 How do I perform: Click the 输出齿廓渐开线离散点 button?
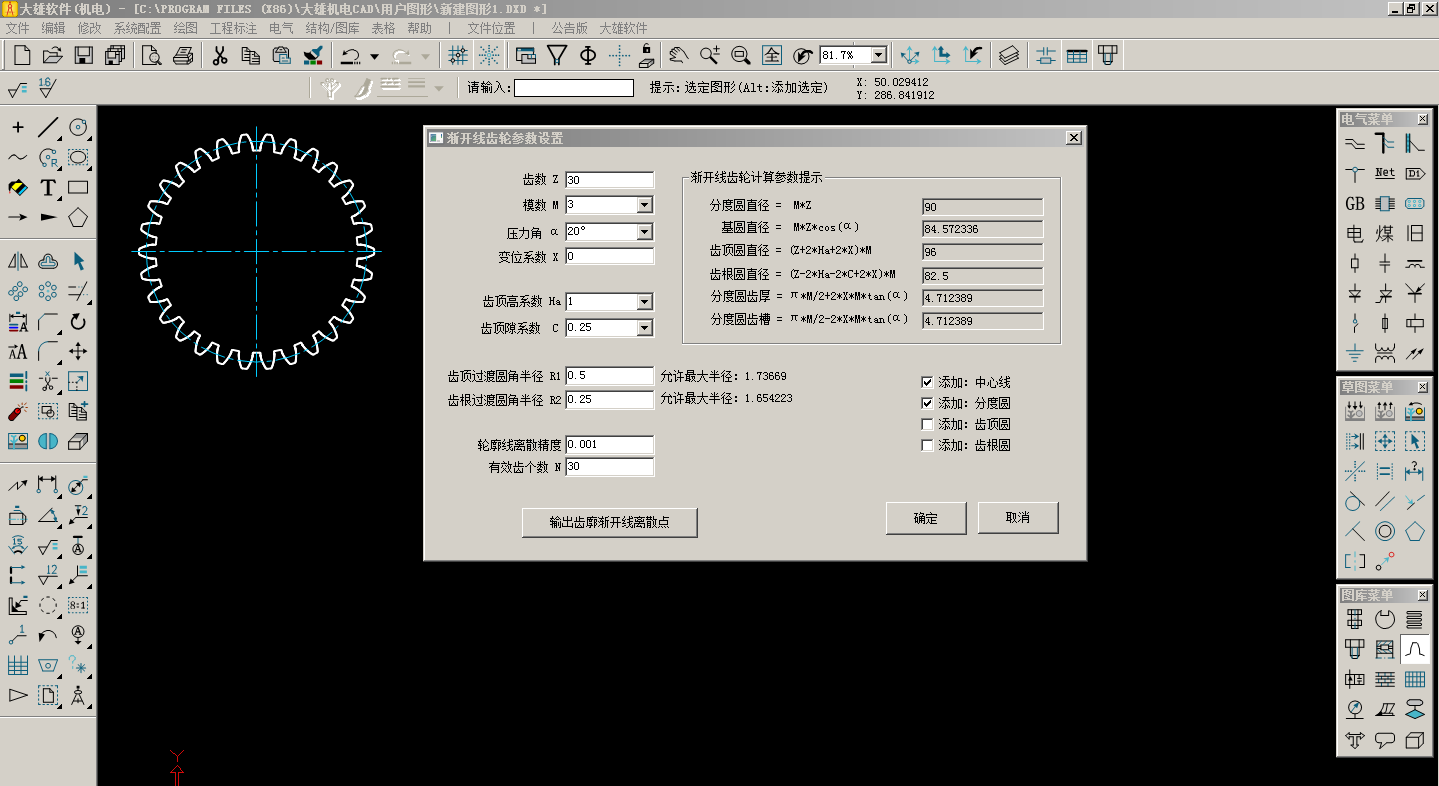[x=610, y=522]
